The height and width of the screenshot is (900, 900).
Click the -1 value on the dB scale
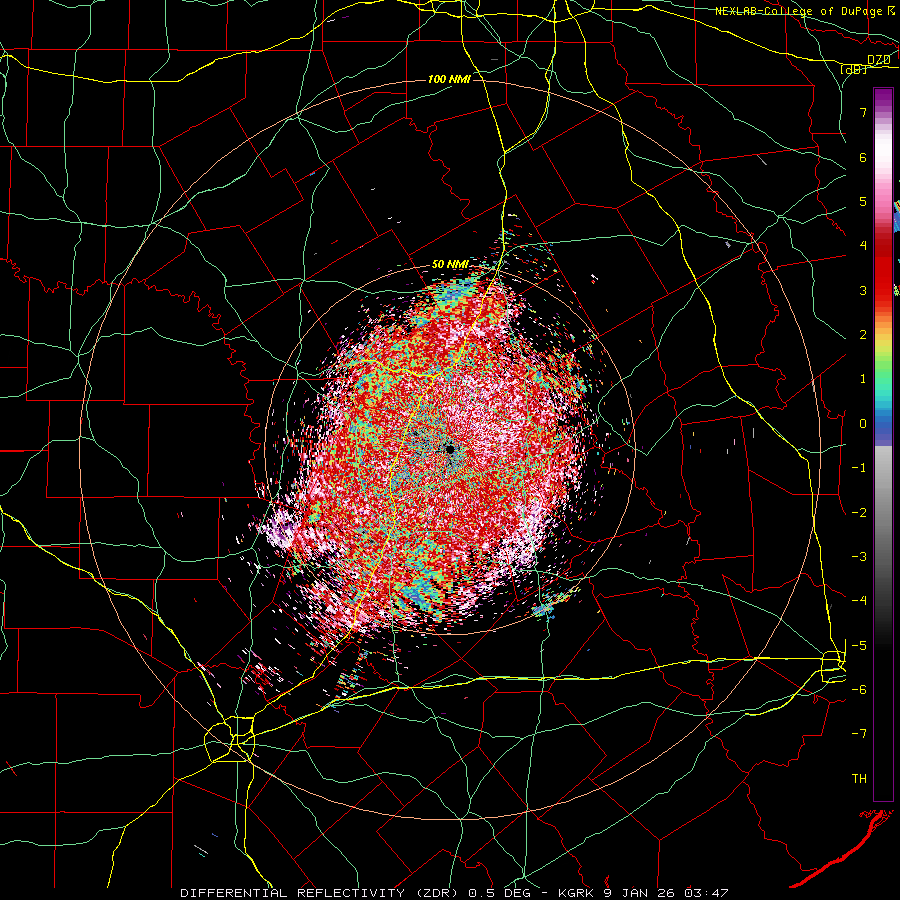(859, 468)
